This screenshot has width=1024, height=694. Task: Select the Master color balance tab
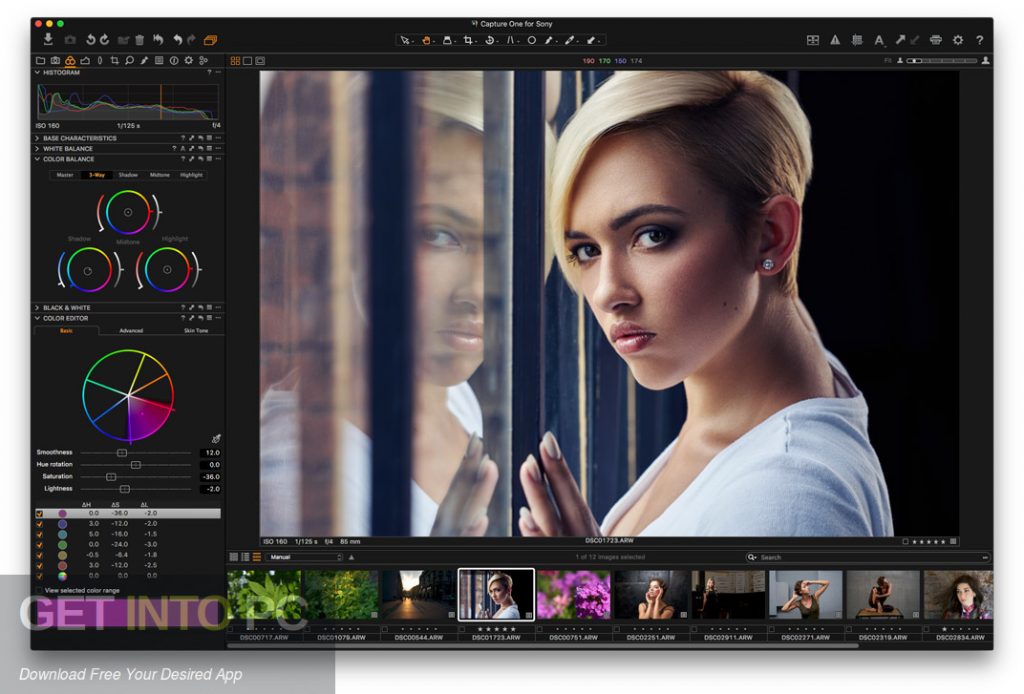[65, 175]
